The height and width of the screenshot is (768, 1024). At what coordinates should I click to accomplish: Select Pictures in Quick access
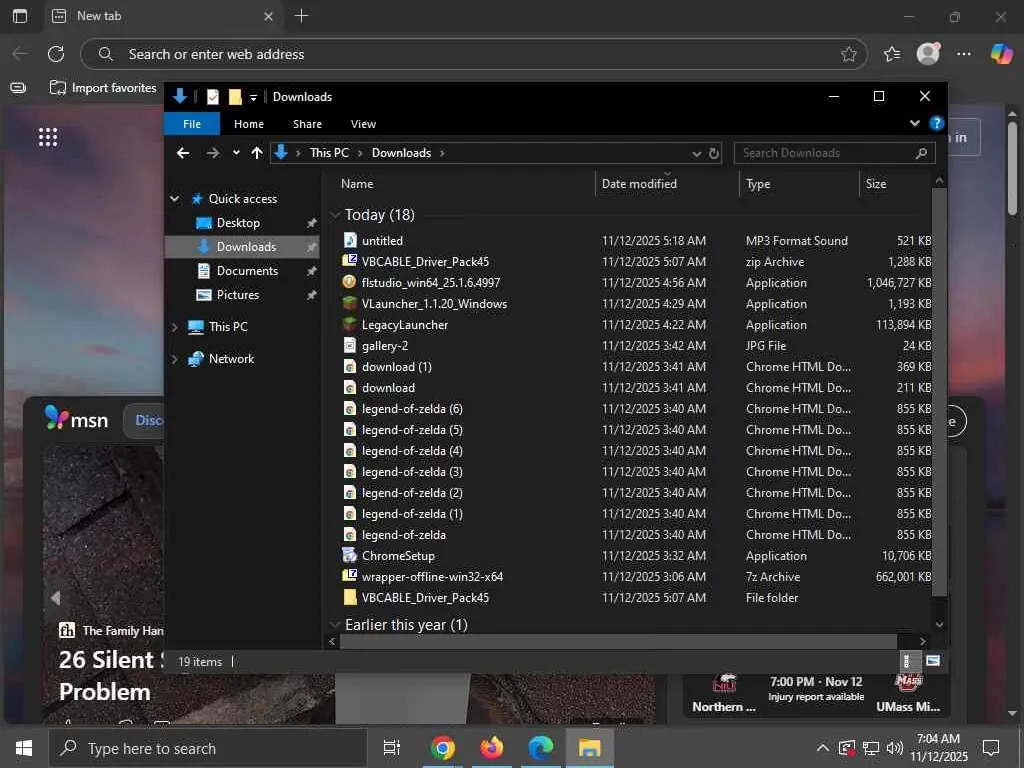(238, 295)
